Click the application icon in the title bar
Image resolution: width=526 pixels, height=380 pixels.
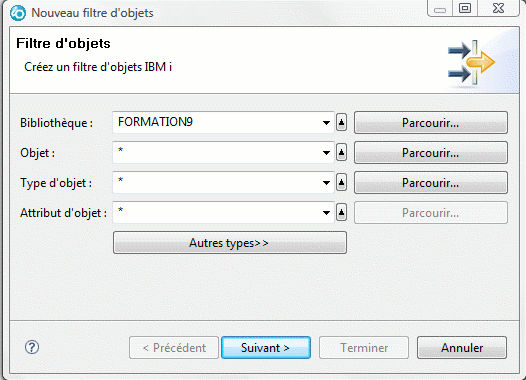tap(18, 13)
